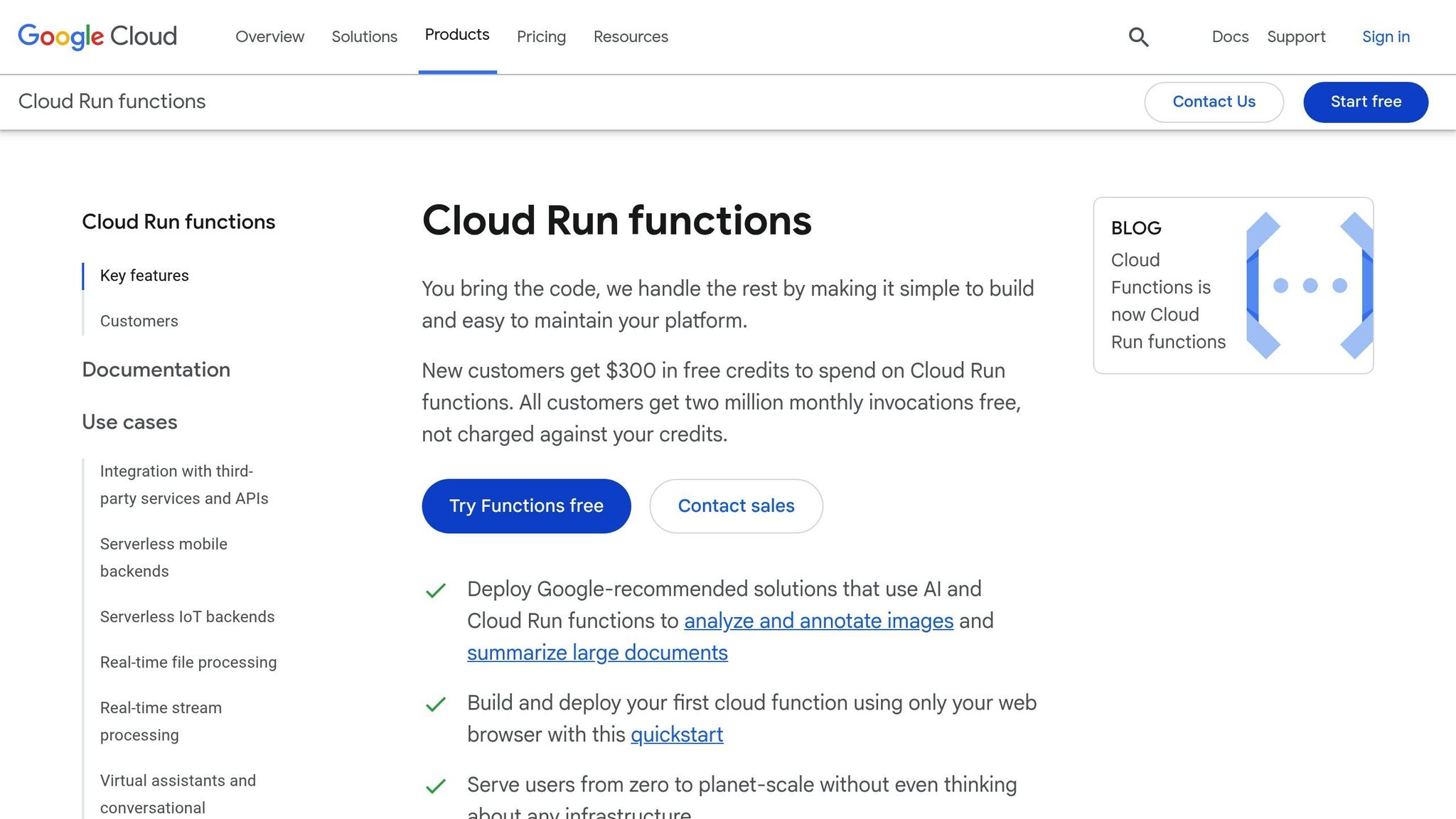Click Sign in

click(1386, 37)
